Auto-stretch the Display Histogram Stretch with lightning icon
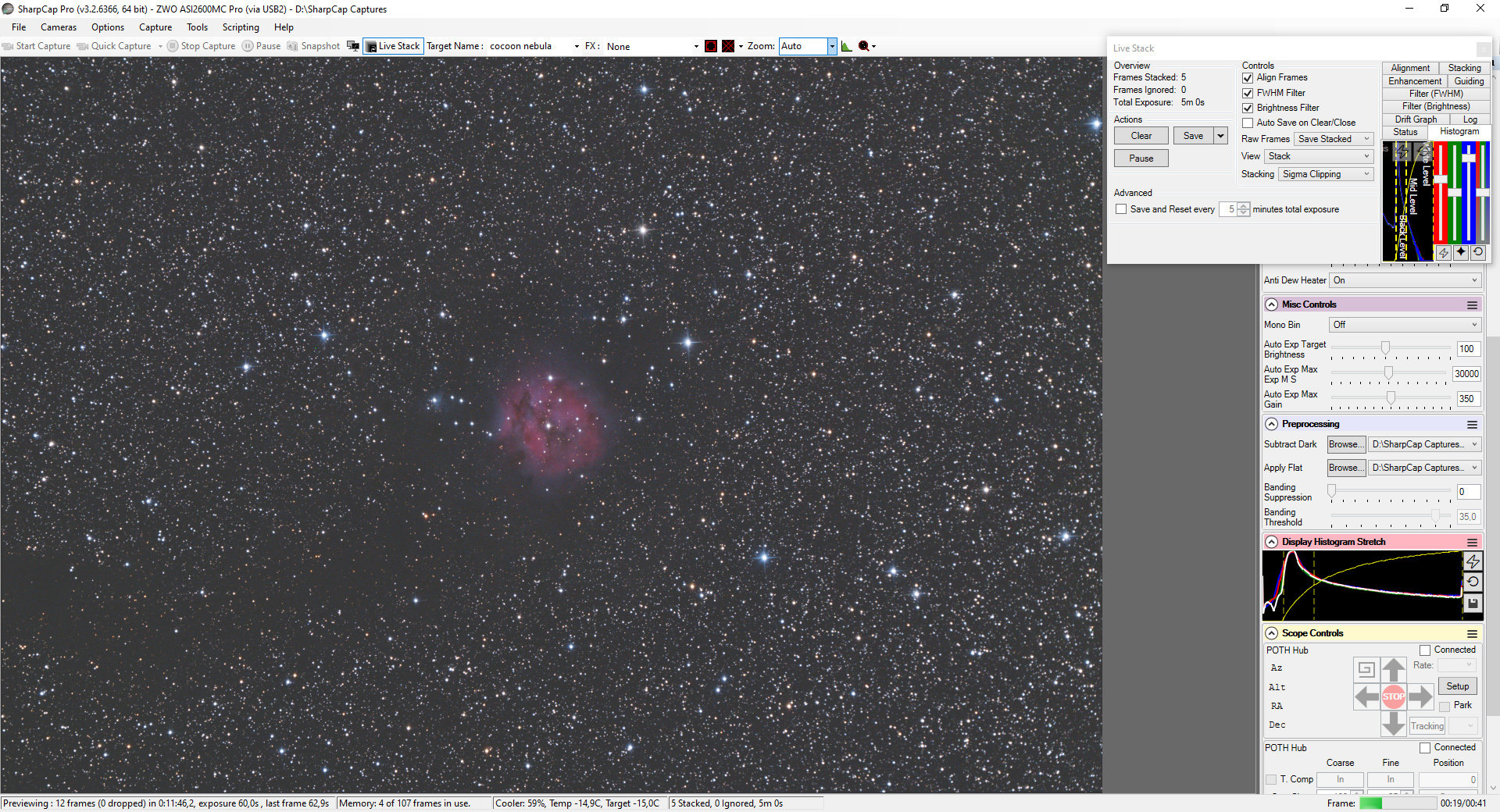This screenshot has width=1500, height=812. (x=1473, y=561)
